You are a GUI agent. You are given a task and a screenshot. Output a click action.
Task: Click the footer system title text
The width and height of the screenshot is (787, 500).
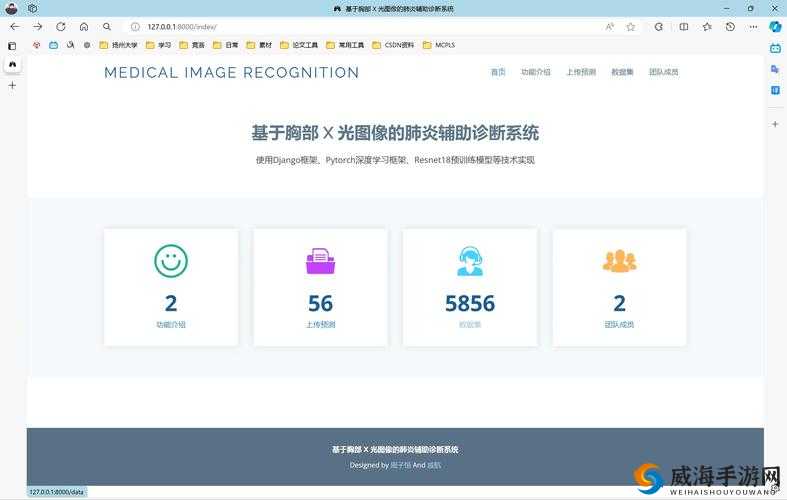pyautogui.click(x=395, y=450)
